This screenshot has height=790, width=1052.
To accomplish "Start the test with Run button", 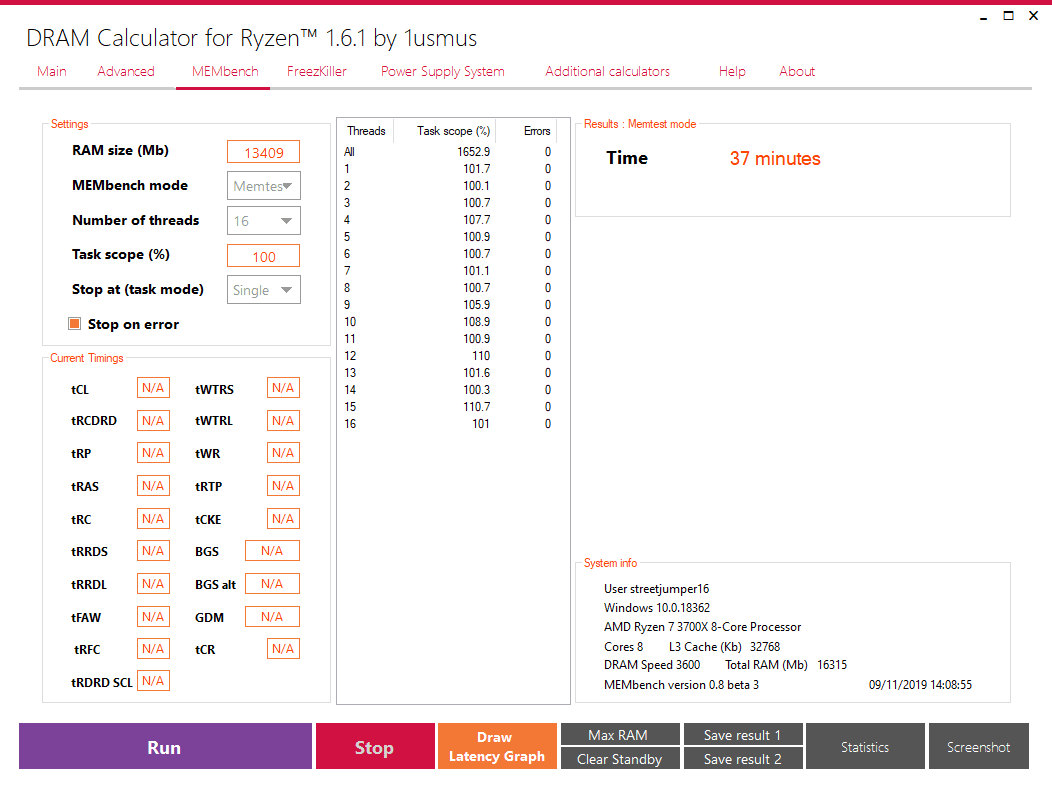I will pos(165,746).
